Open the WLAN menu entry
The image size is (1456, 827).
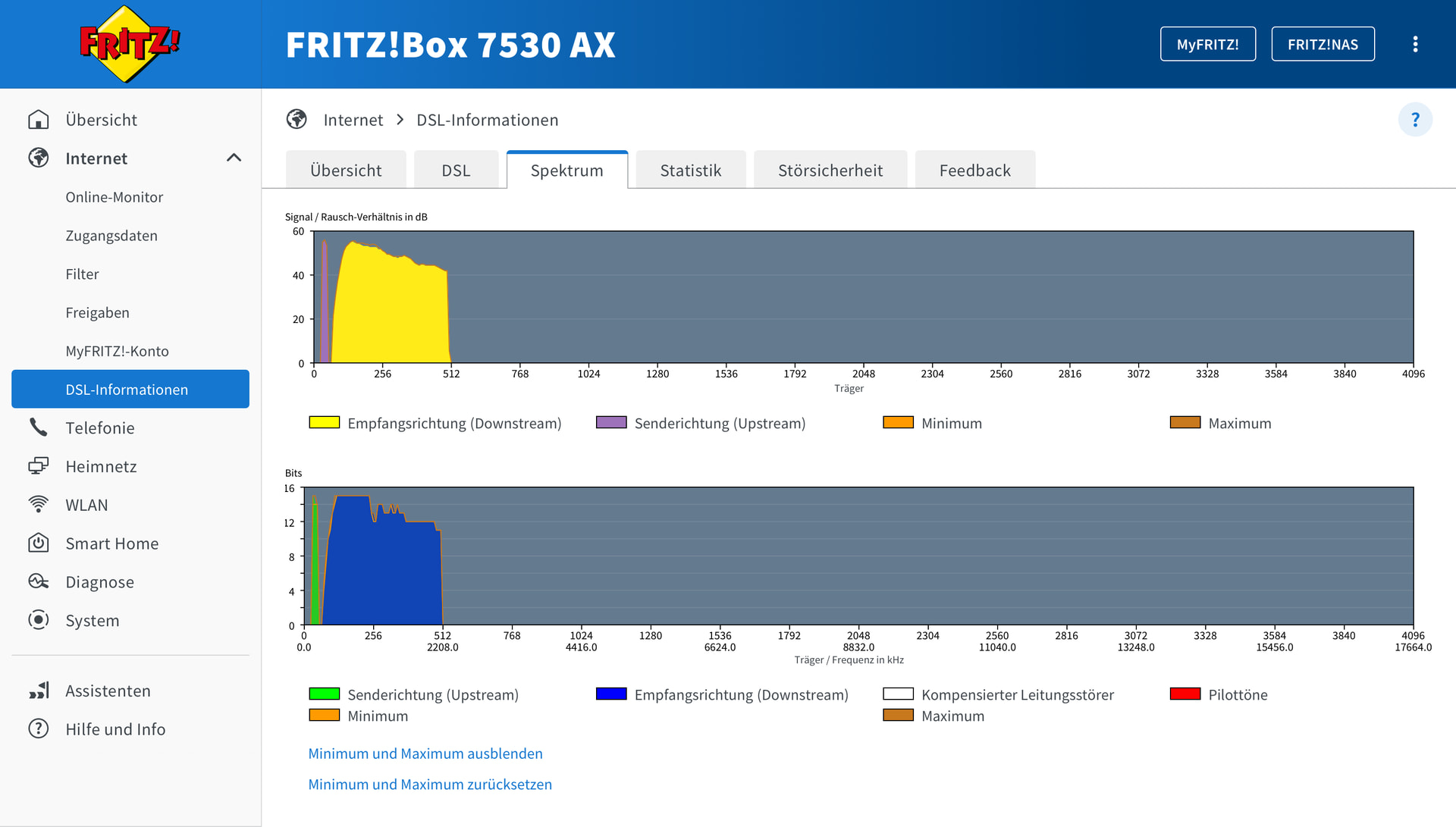point(130,505)
